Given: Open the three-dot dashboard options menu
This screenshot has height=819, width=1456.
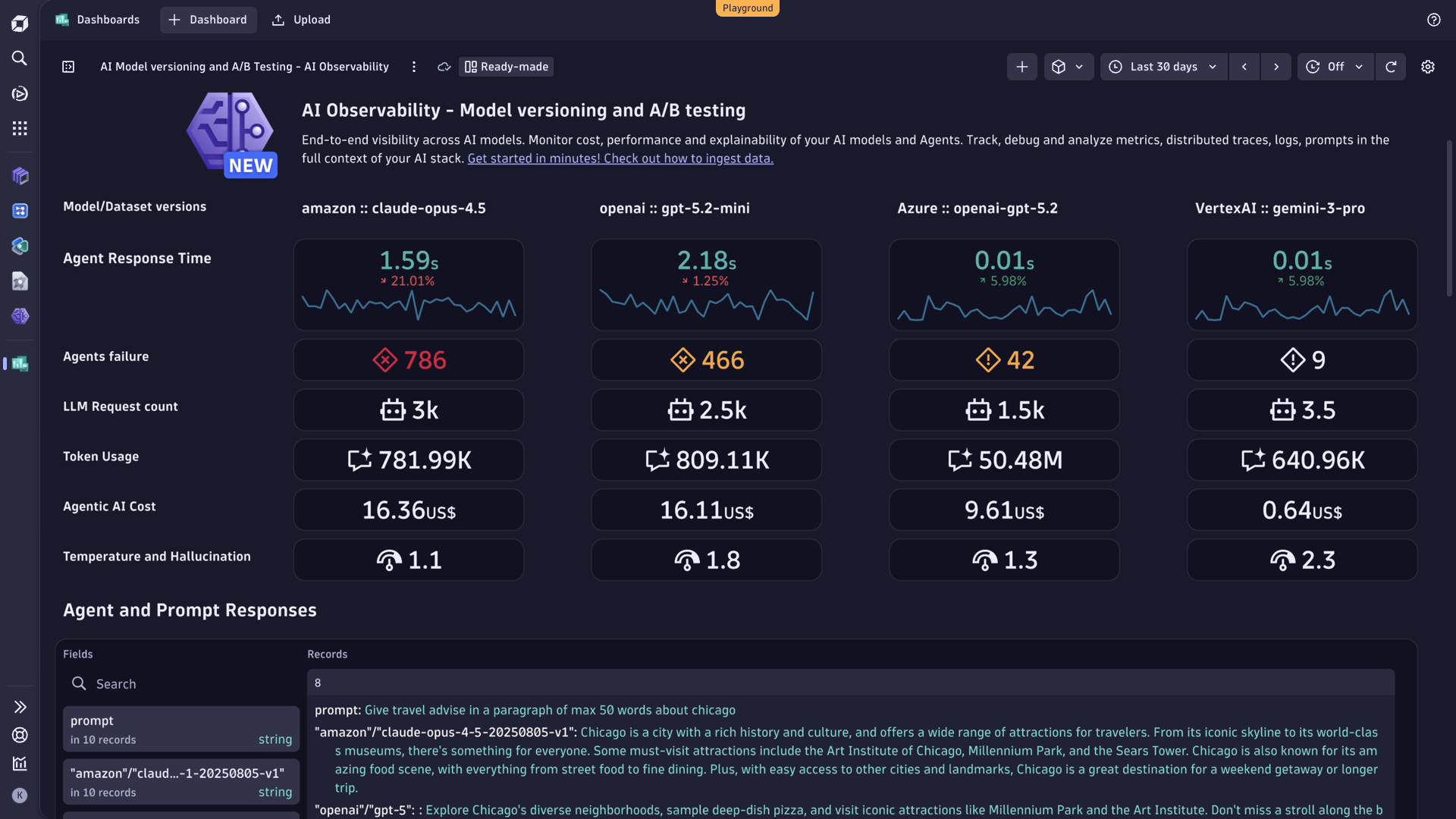Looking at the screenshot, I should click(x=414, y=67).
